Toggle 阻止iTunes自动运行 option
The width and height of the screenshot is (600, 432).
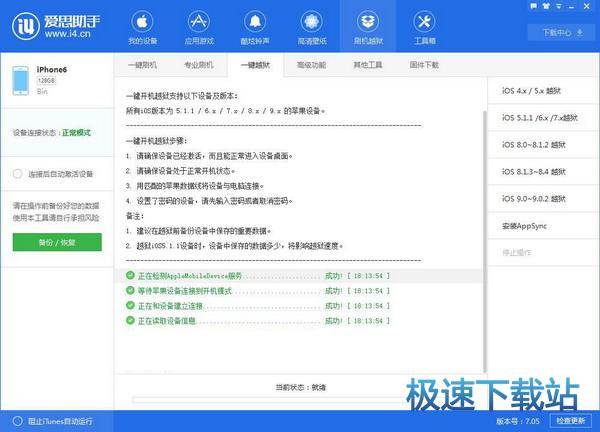click(18, 421)
